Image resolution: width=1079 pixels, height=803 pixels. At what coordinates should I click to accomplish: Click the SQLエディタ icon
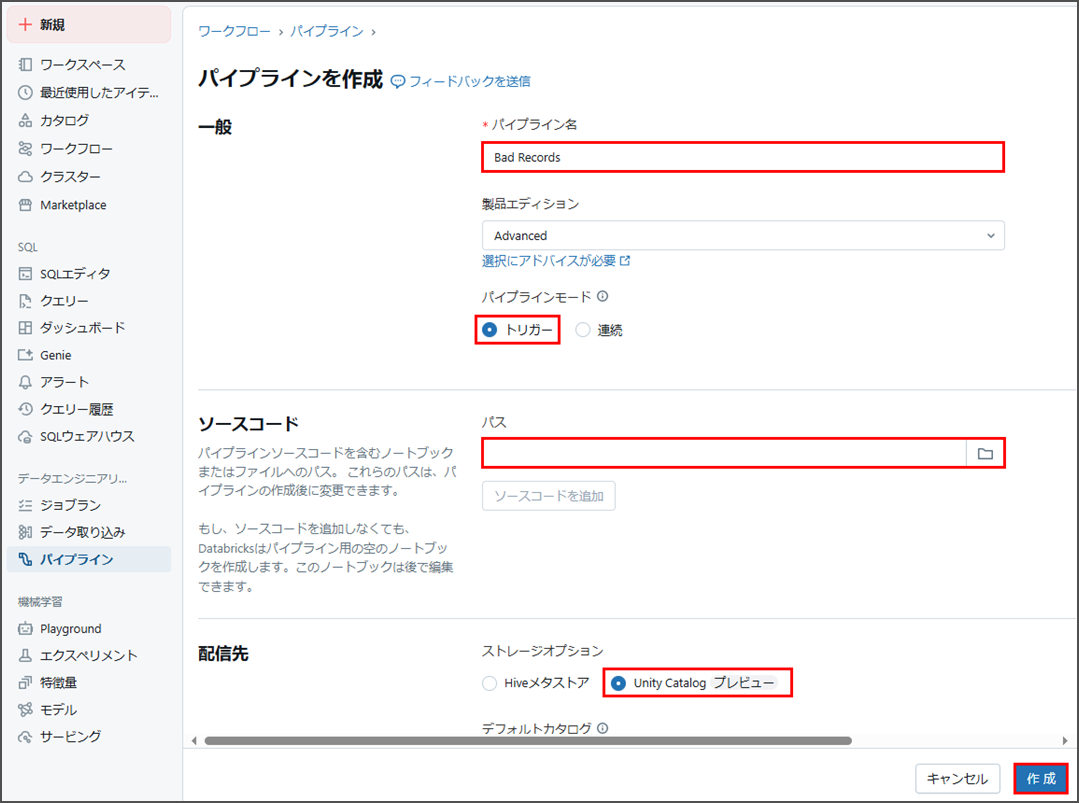click(25, 274)
